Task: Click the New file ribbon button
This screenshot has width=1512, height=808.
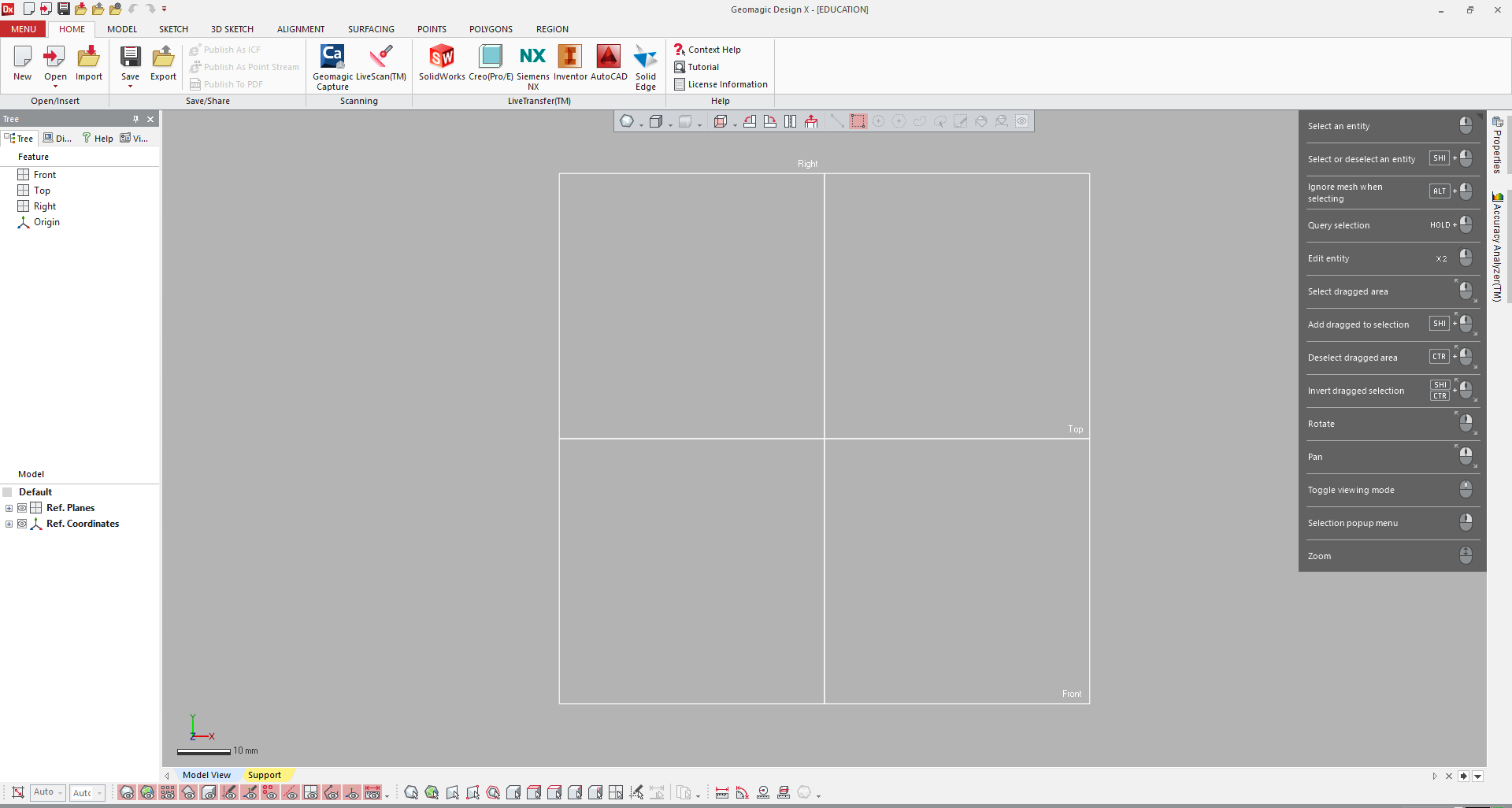Action: 22,63
